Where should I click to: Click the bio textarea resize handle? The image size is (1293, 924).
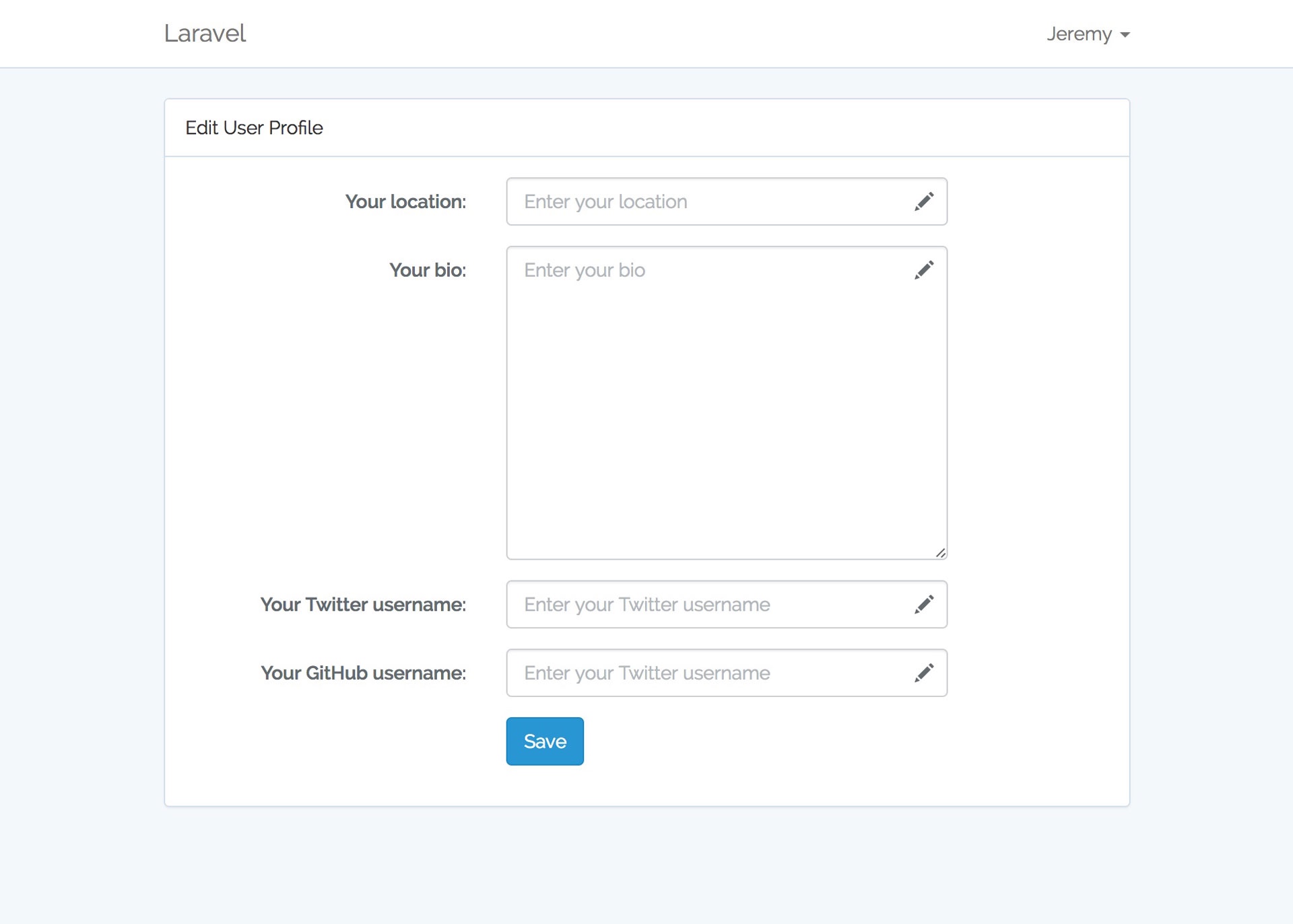click(941, 553)
